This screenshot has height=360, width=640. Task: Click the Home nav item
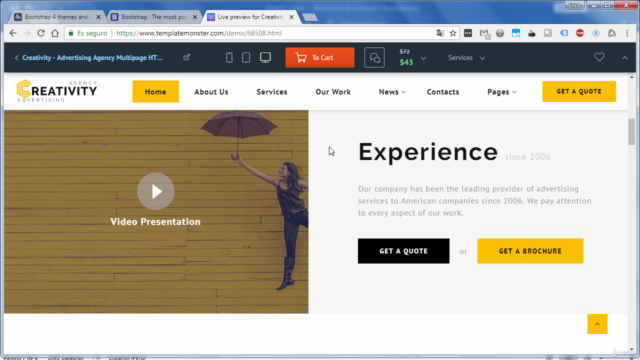pyautogui.click(x=156, y=91)
